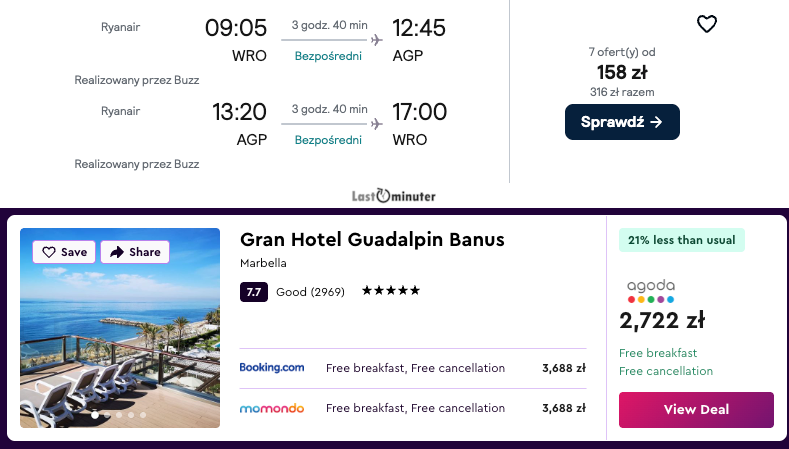Click the Booking.com 3,688 zł price
The width and height of the screenshot is (789, 449).
563,368
